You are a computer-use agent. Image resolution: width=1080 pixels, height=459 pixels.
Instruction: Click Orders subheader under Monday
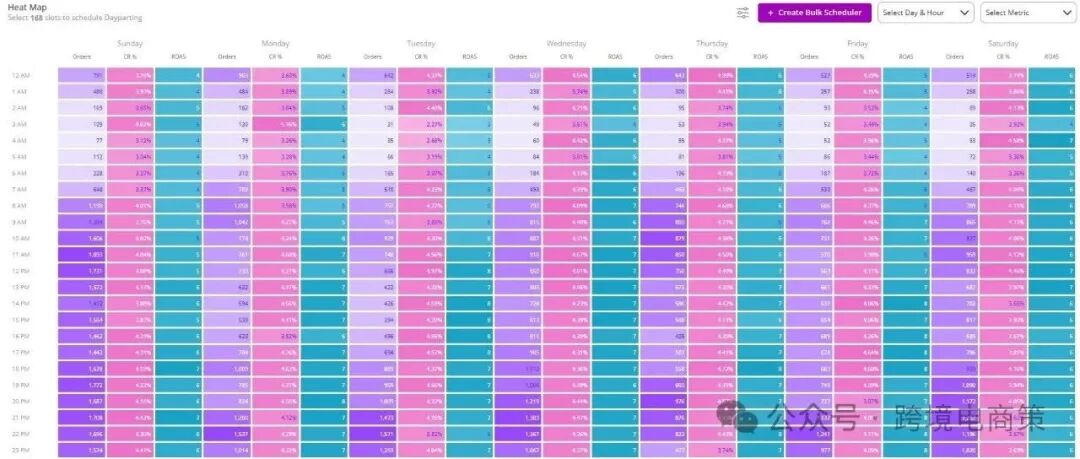pyautogui.click(x=227, y=57)
